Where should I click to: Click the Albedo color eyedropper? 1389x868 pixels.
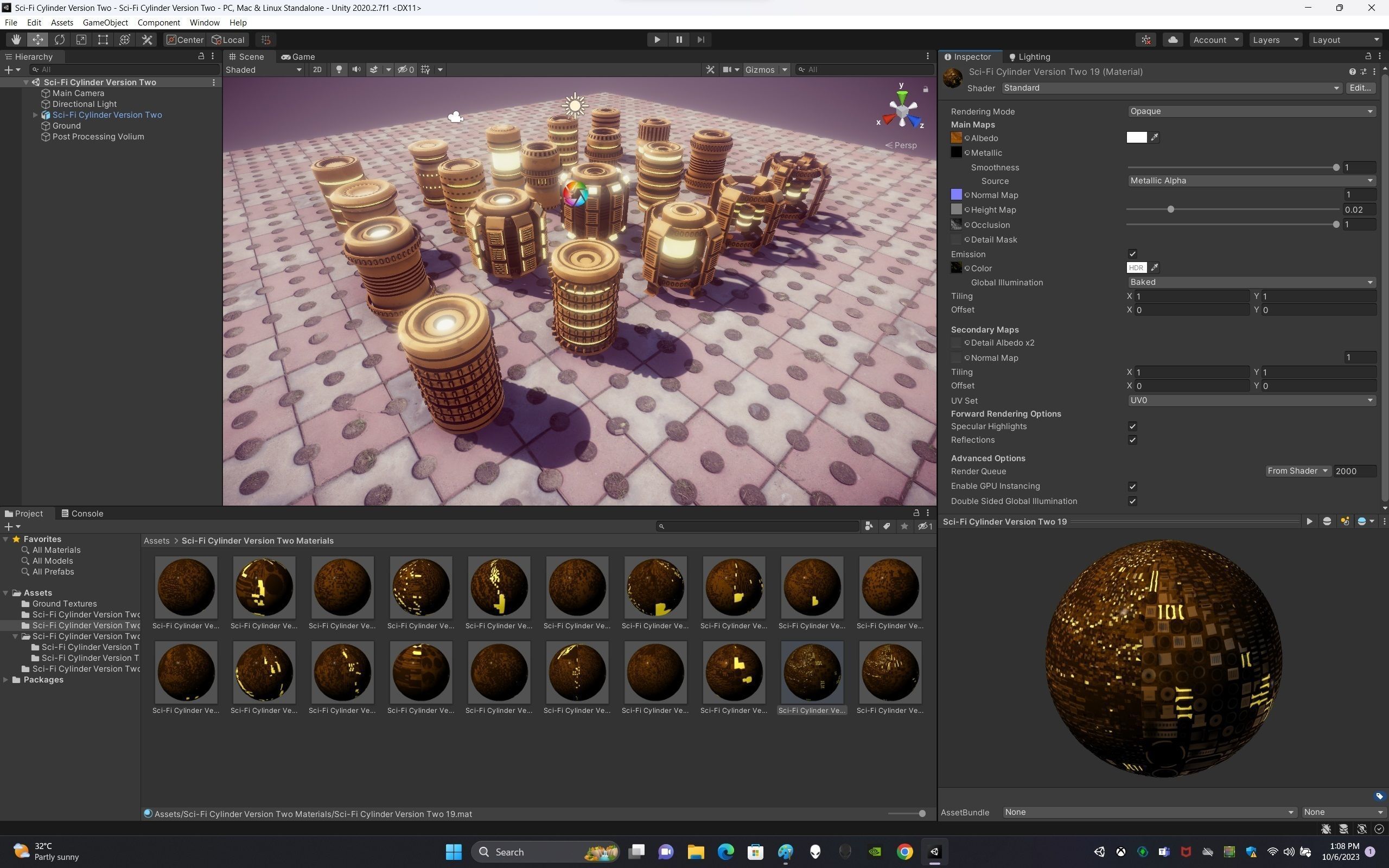(x=1154, y=138)
